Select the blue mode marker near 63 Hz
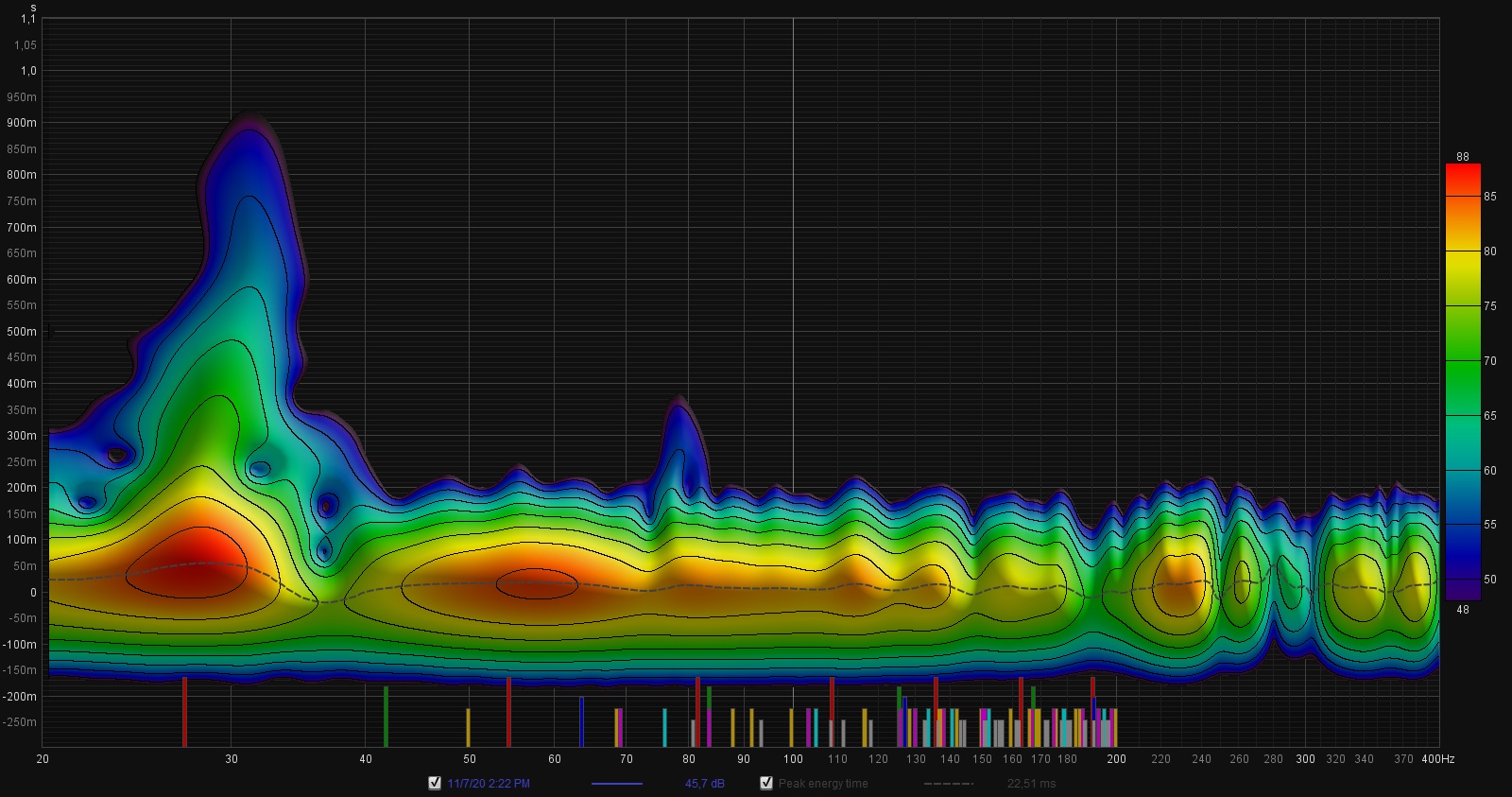This screenshot has width=1512, height=797. pyautogui.click(x=581, y=721)
